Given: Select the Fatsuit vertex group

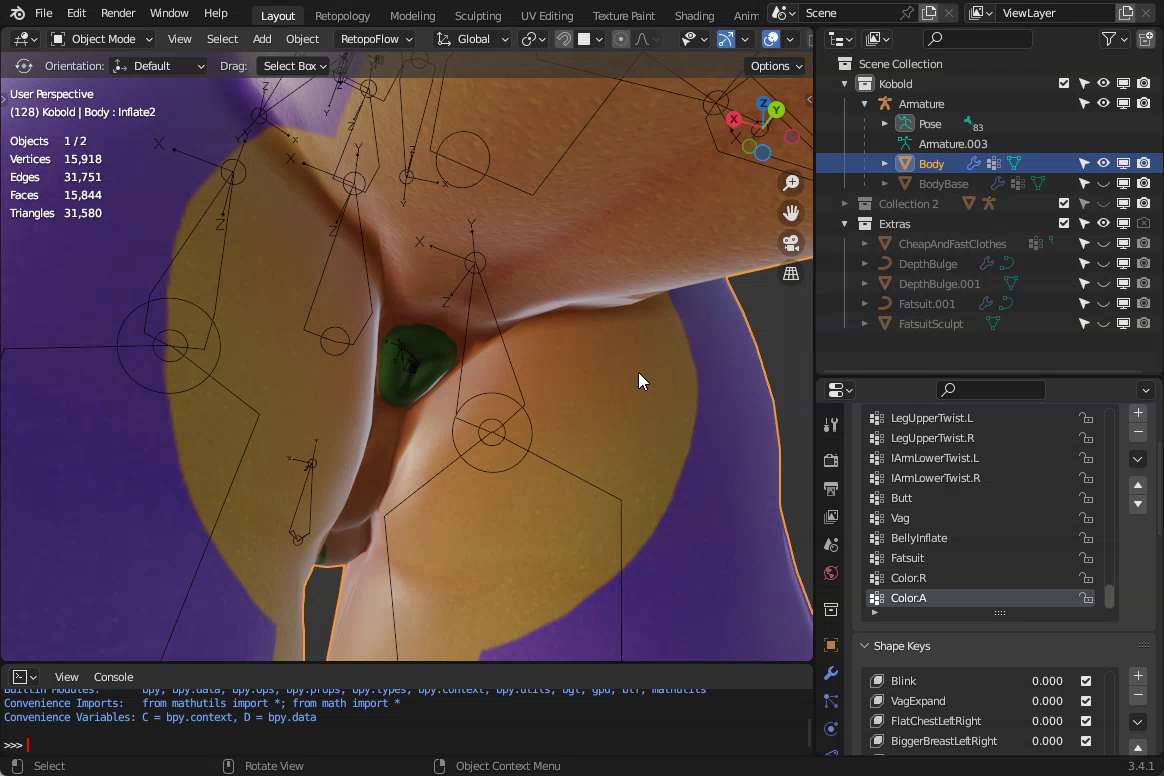Looking at the screenshot, I should coord(981,558).
